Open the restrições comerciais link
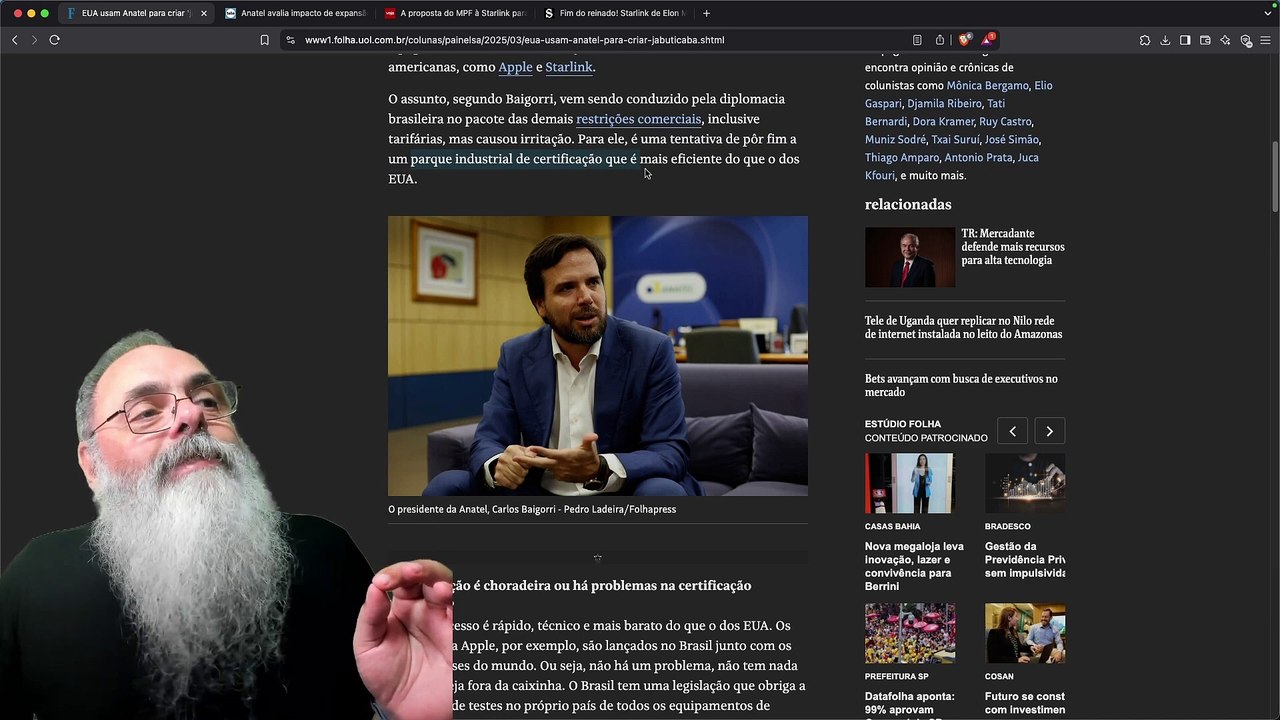 pyautogui.click(x=638, y=119)
